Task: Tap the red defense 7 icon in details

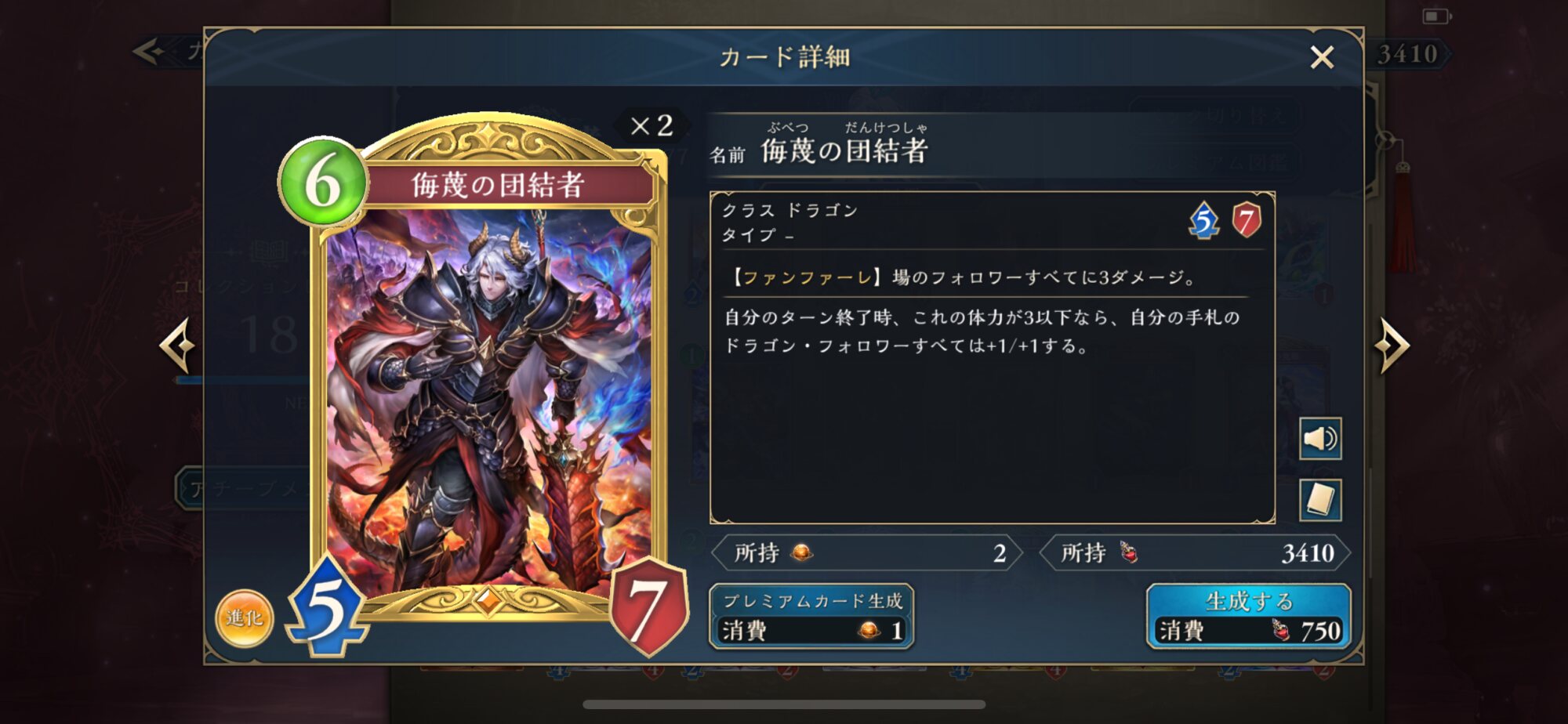Action: tap(1247, 220)
